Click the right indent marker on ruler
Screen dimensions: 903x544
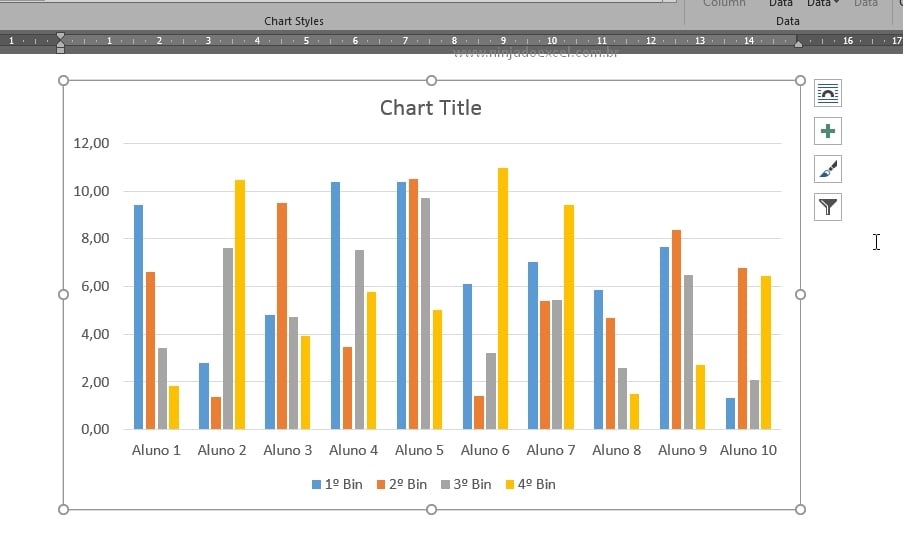click(x=798, y=44)
